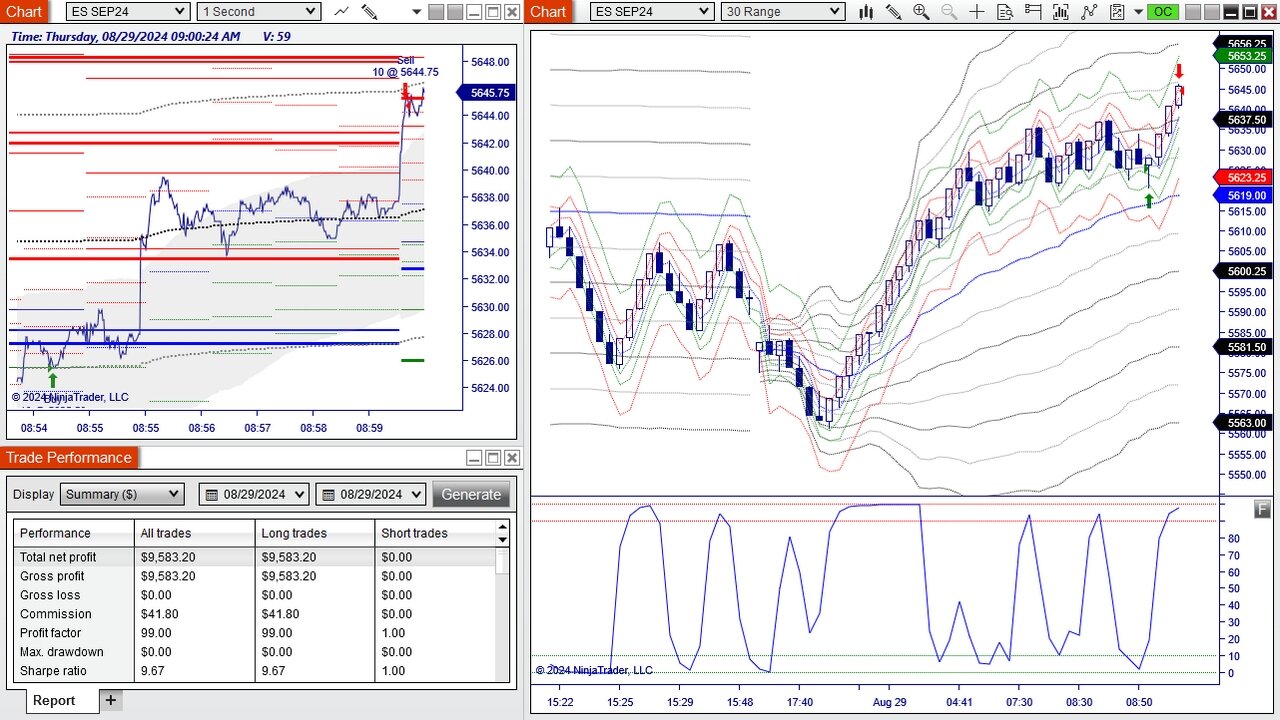
Task: Open the indicators icon in right chart
Action: (1089, 12)
